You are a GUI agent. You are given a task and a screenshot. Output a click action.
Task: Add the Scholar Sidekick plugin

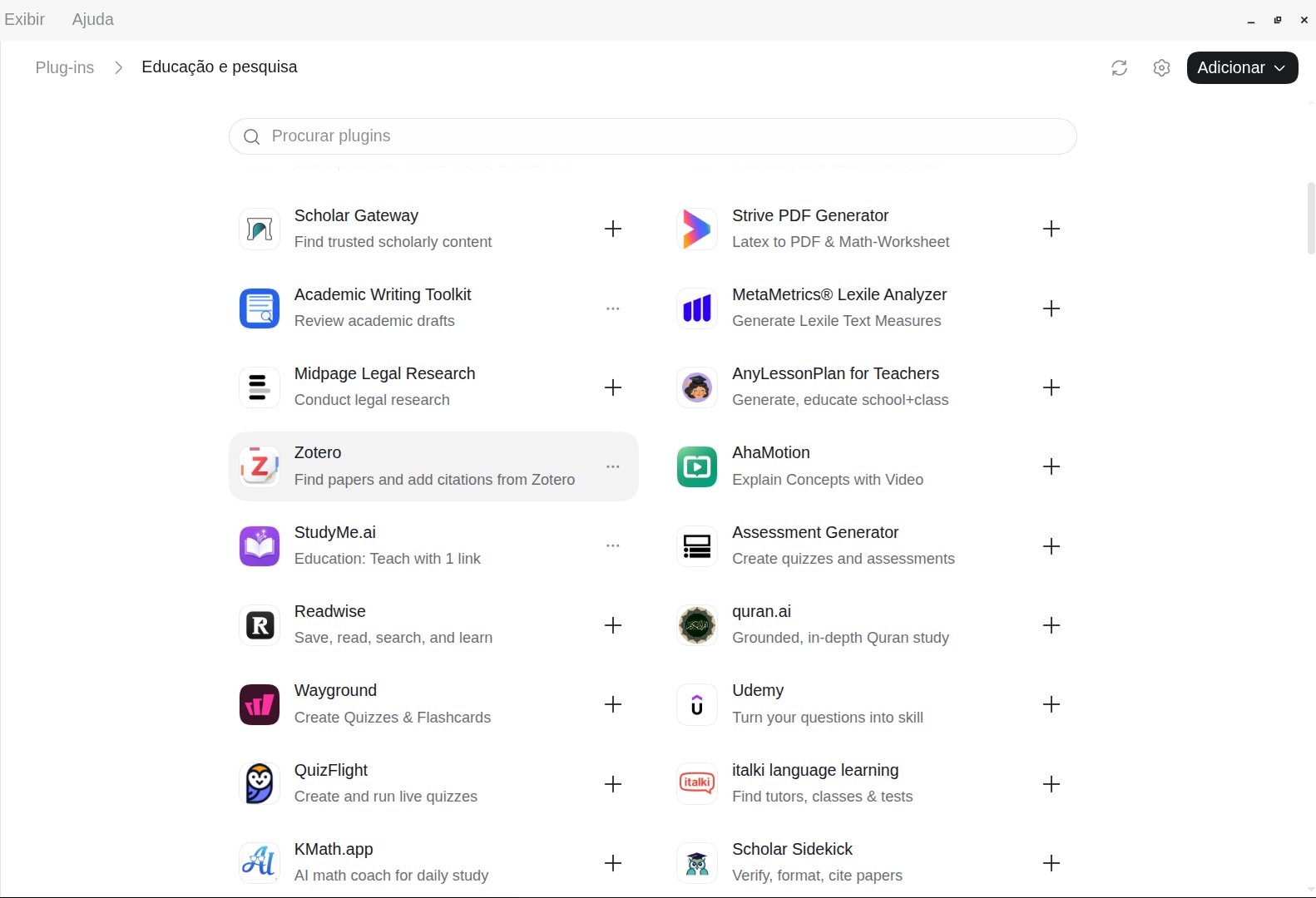[1051, 863]
